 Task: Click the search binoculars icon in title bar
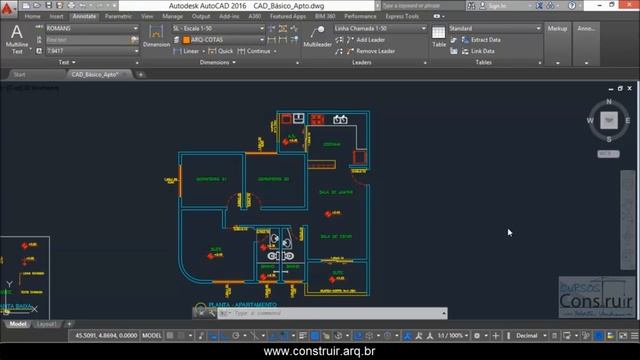click(x=471, y=5)
